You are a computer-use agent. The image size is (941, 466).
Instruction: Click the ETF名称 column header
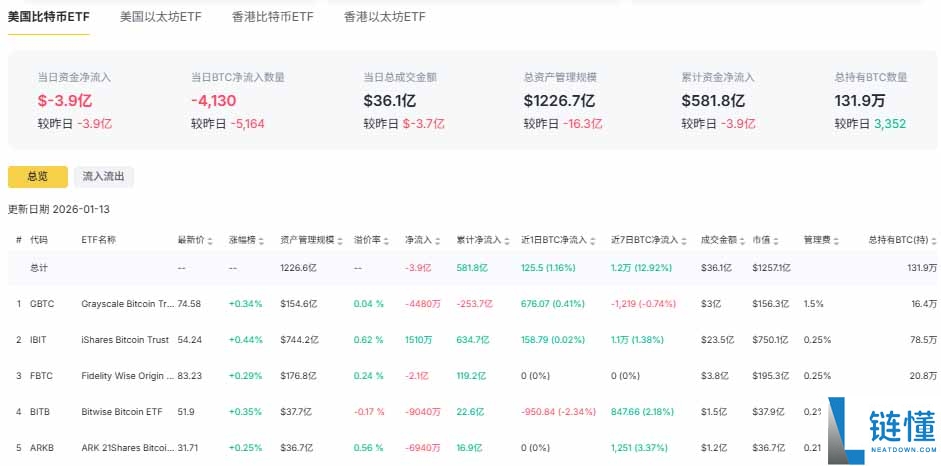[x=98, y=240]
